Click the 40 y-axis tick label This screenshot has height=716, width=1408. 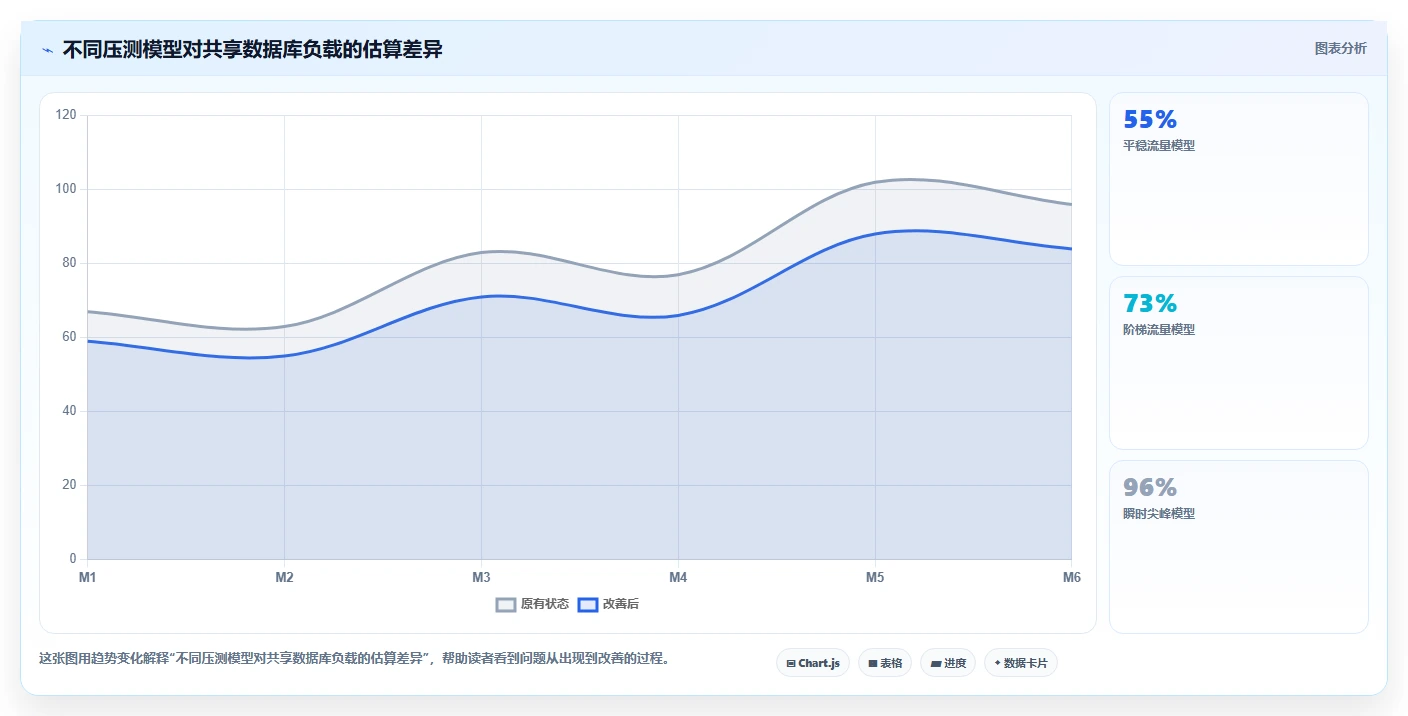coord(69,411)
